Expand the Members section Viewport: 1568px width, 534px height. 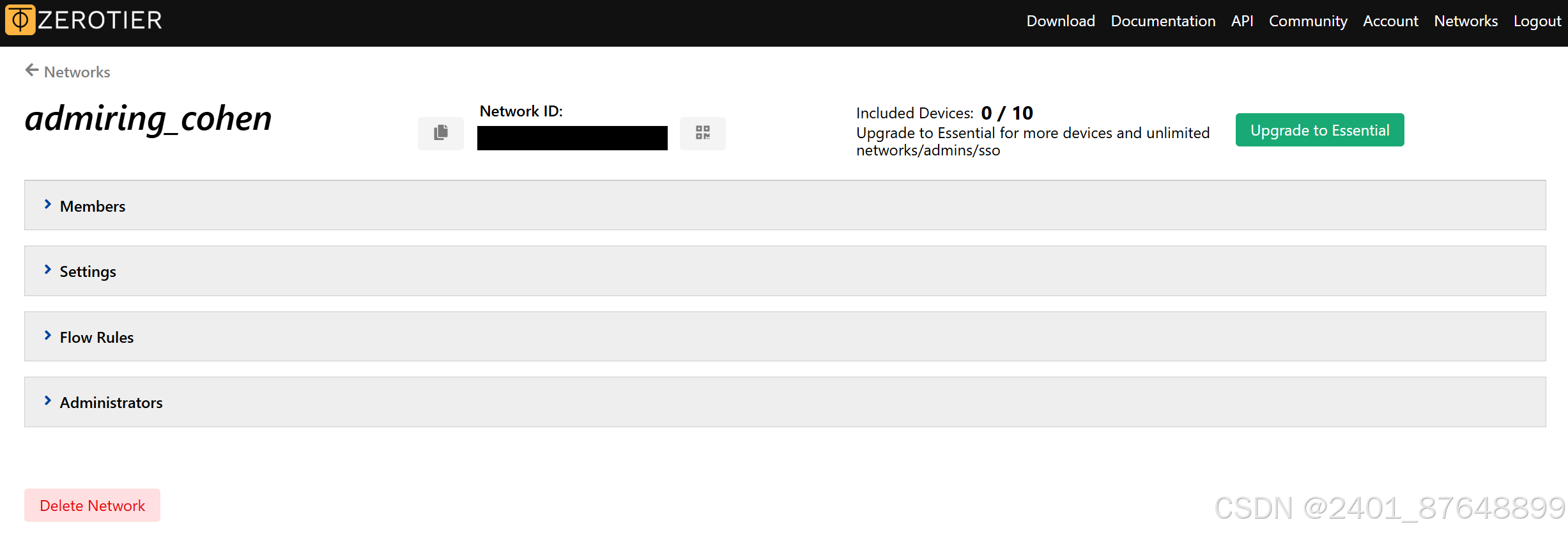tap(785, 205)
